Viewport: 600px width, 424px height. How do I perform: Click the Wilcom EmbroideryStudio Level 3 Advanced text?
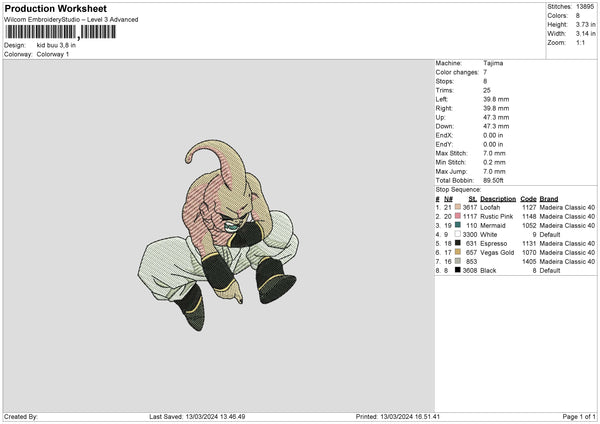tap(71, 20)
